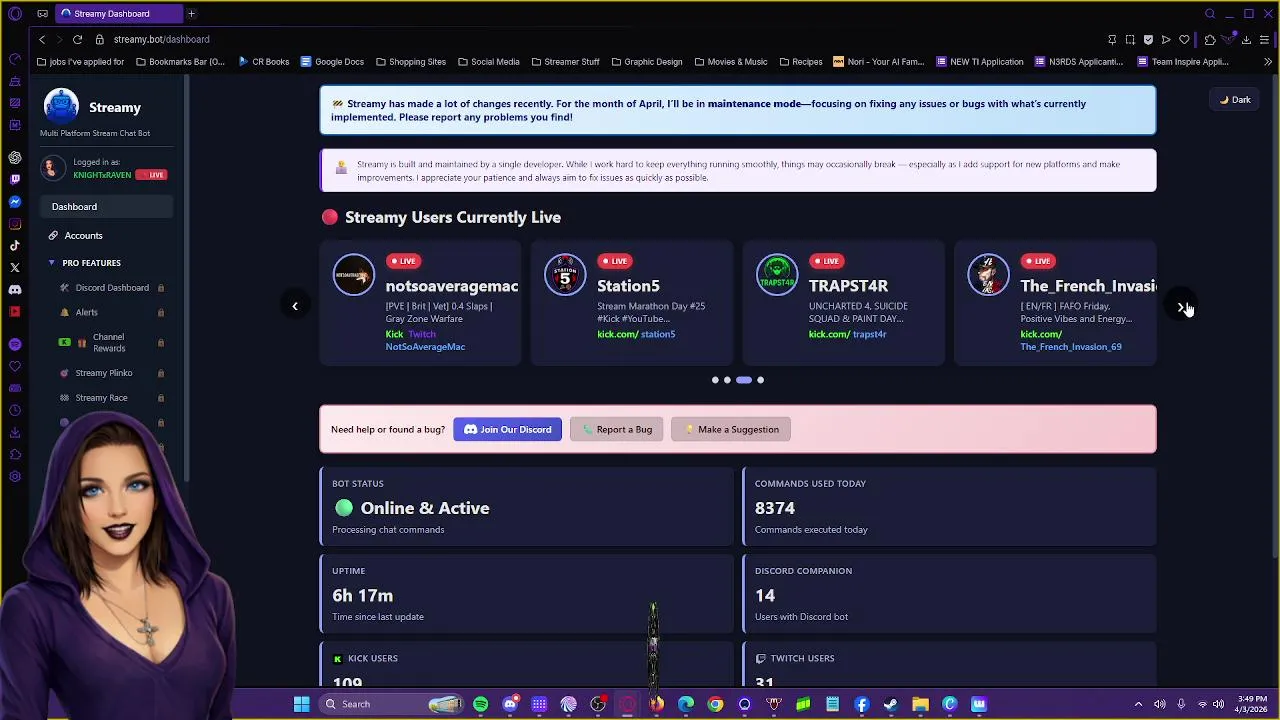The width and height of the screenshot is (1280, 720).
Task: Open the site security lock icon
Action: coord(99,39)
